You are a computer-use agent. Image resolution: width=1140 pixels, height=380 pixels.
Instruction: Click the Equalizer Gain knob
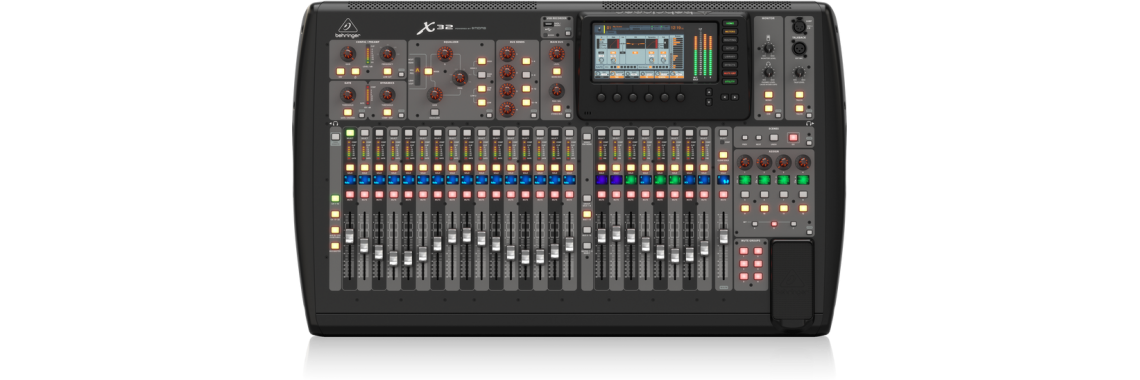pyautogui.click(x=435, y=94)
